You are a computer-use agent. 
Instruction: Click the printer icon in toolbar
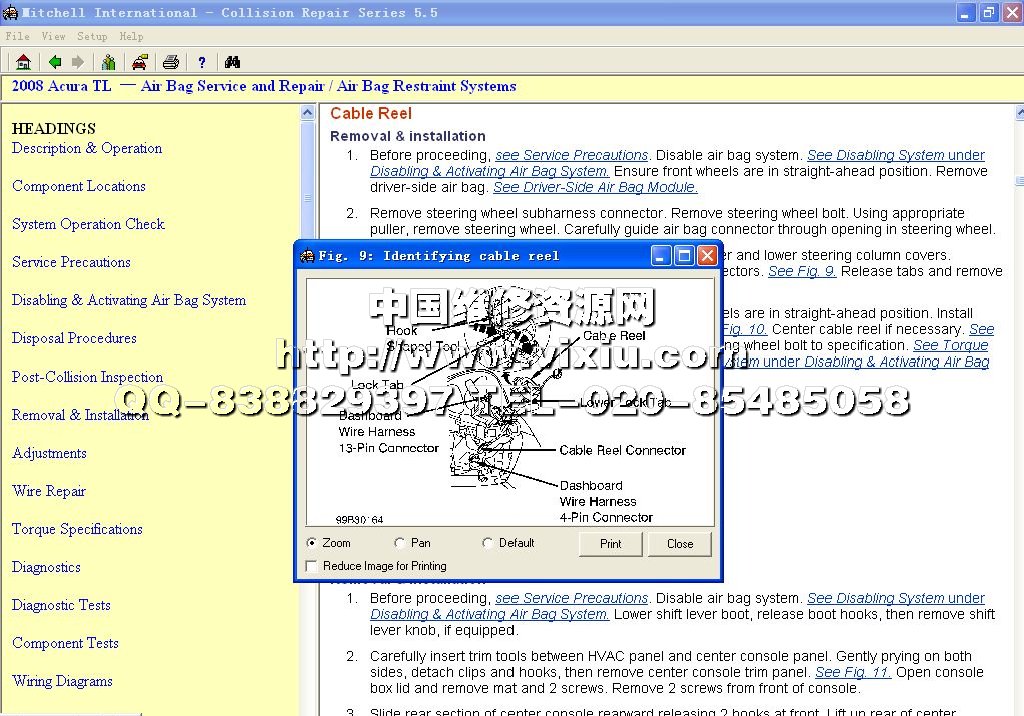170,62
